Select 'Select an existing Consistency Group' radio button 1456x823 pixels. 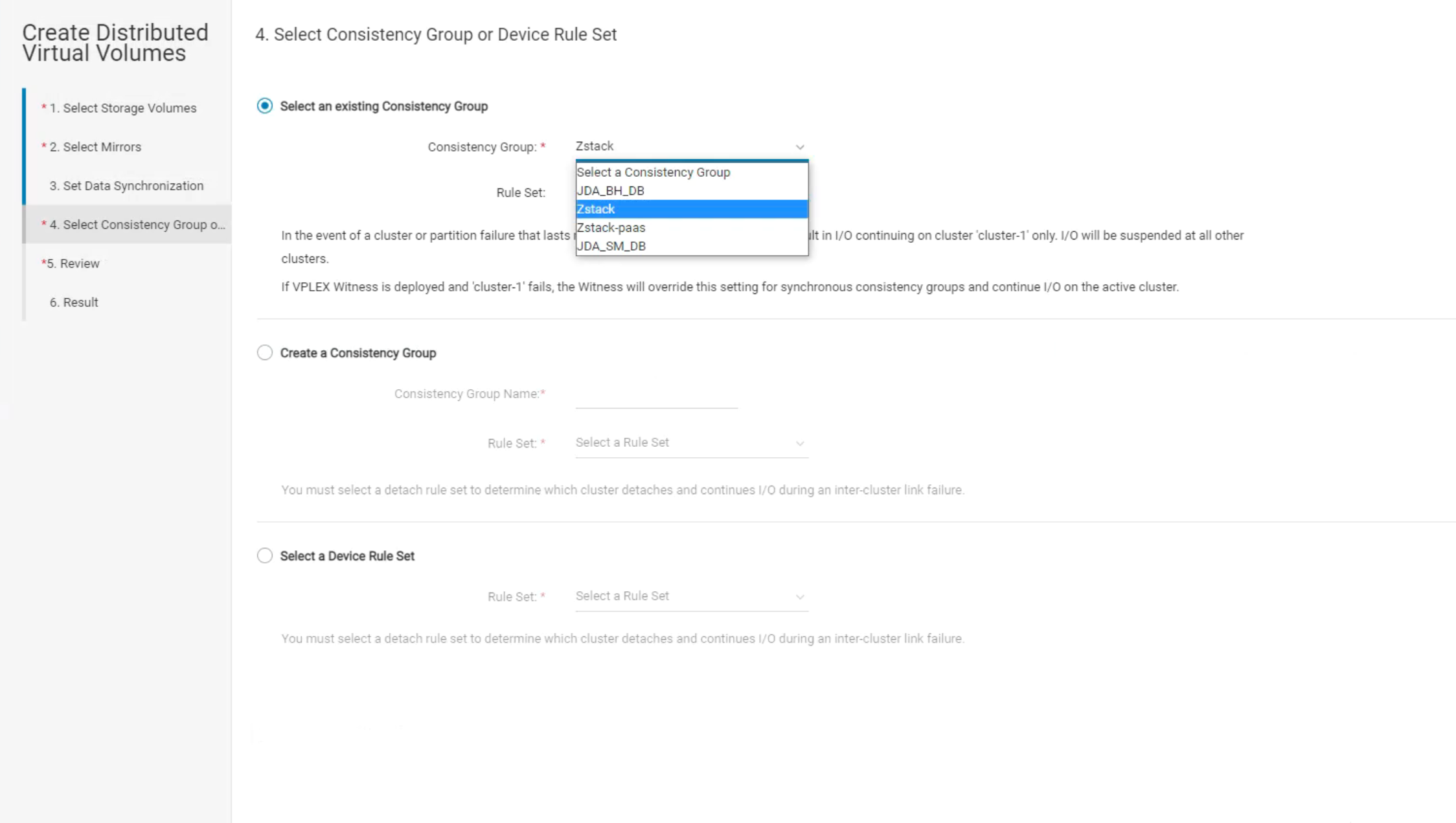tap(264, 106)
